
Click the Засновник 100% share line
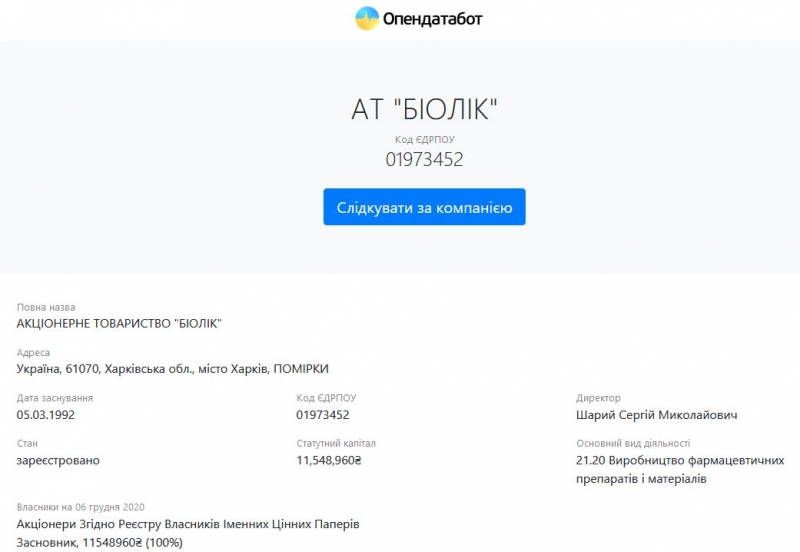(x=100, y=542)
